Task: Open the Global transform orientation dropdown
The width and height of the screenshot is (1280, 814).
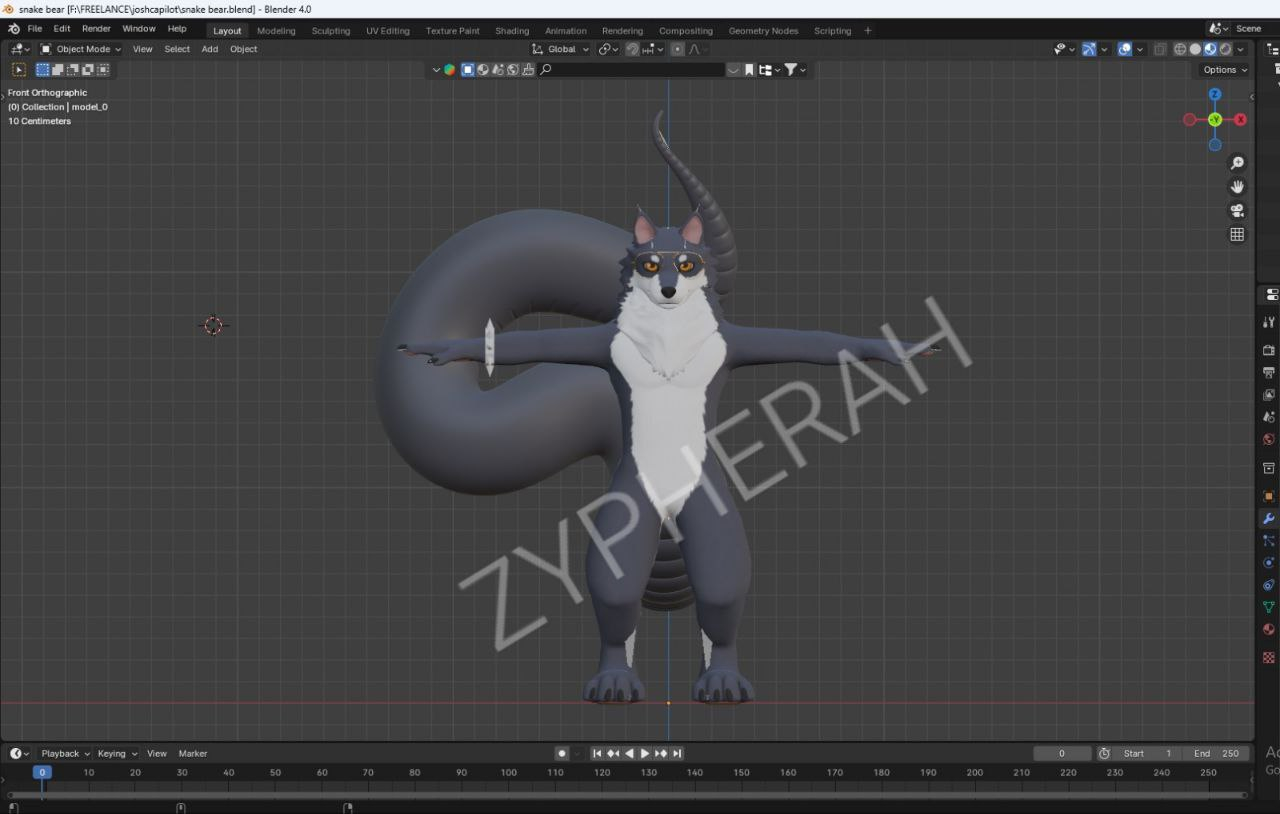Action: click(561, 49)
